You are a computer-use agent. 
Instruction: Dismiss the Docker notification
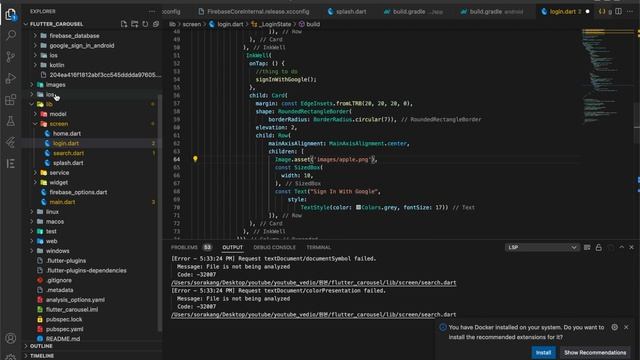pyautogui.click(x=626, y=327)
